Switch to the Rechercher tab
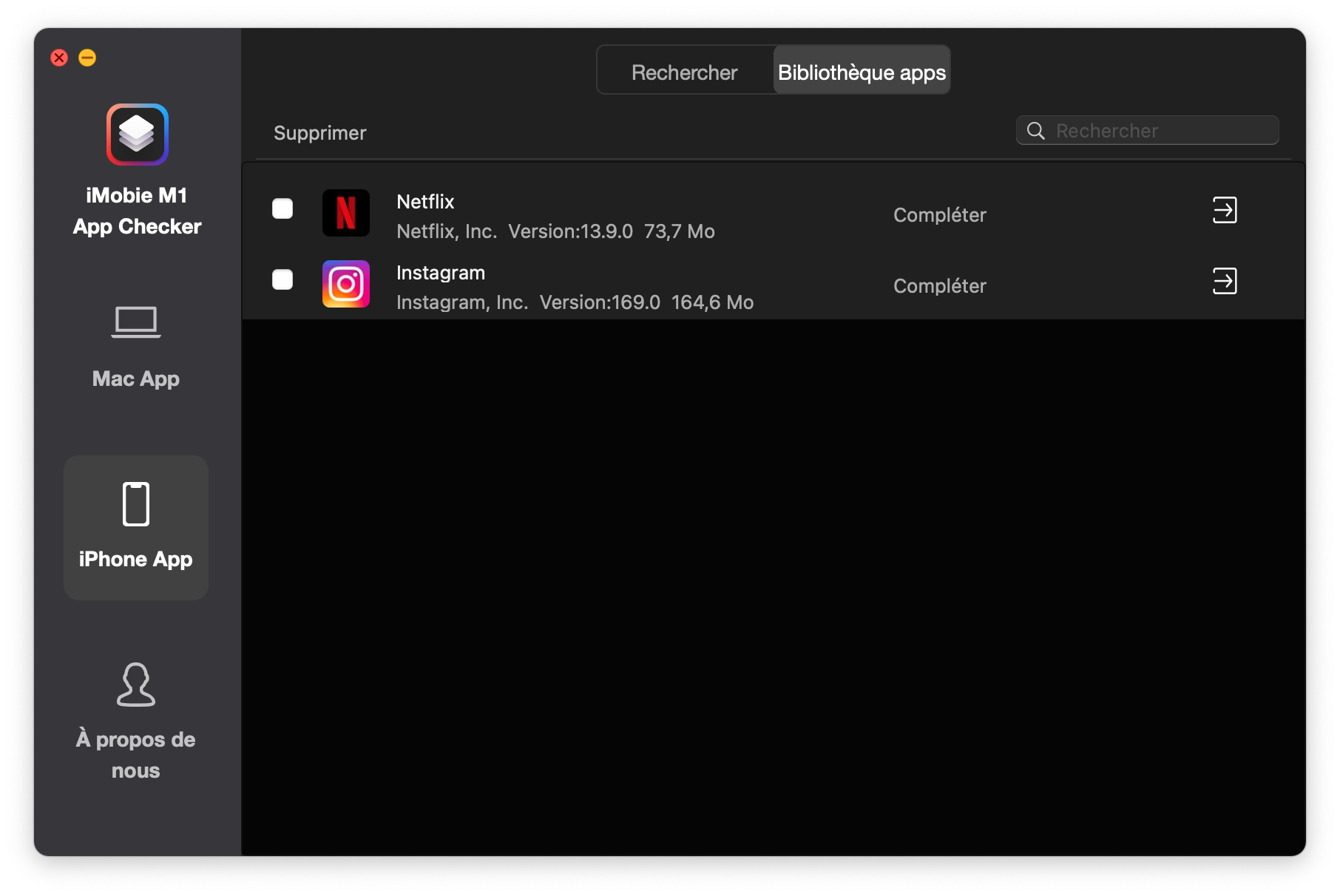Screen dimensions: 1340x896 click(683, 72)
